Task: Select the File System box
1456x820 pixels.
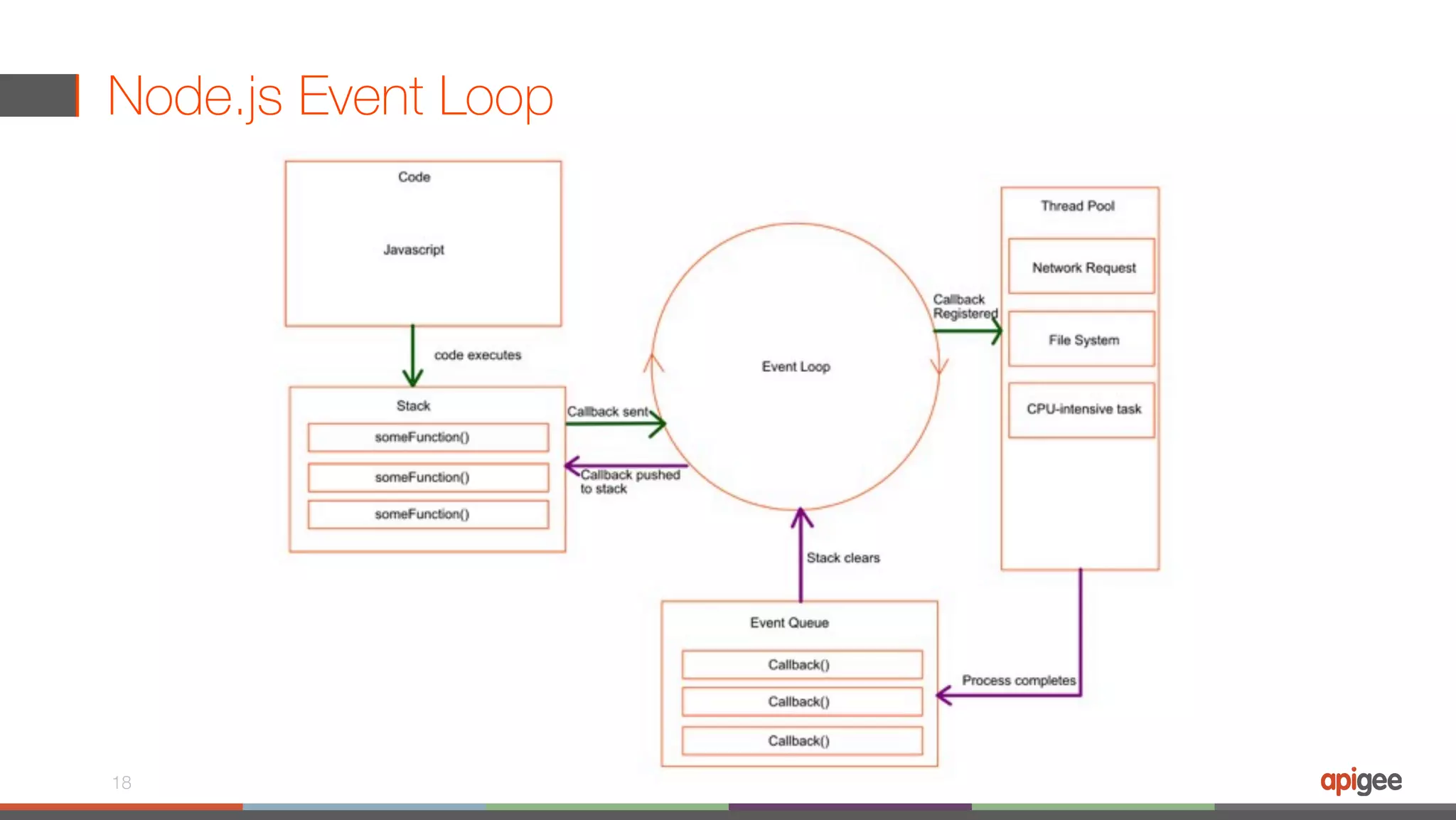Action: coord(1081,339)
